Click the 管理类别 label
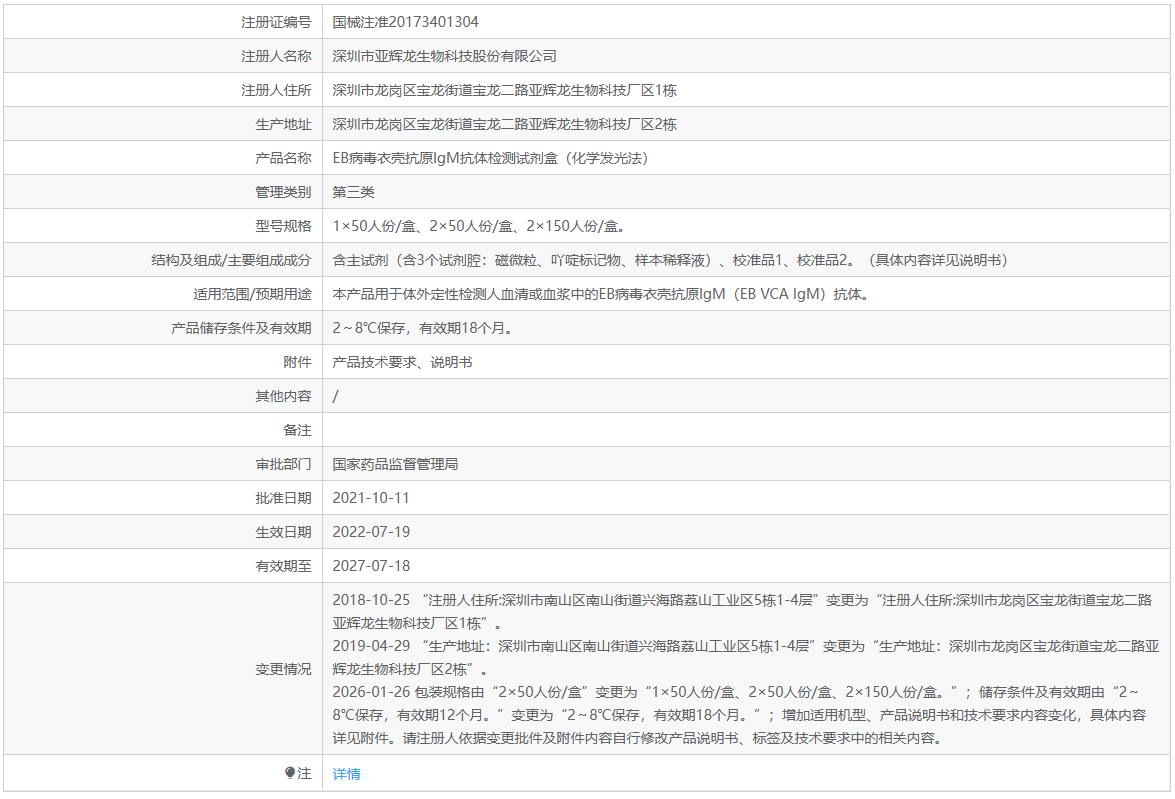The image size is (1175, 799). click(x=283, y=192)
